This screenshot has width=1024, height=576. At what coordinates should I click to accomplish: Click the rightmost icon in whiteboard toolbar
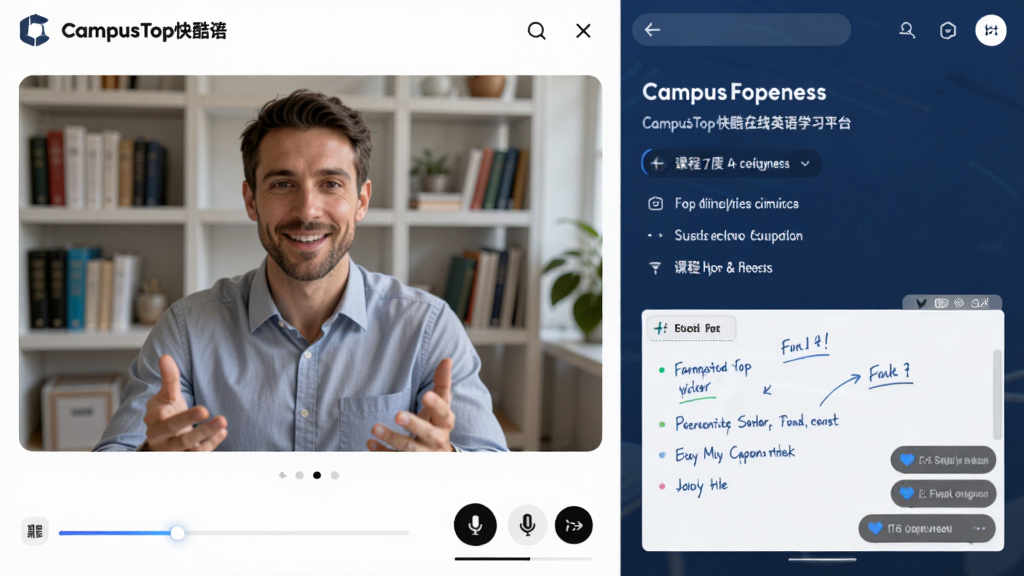click(980, 303)
